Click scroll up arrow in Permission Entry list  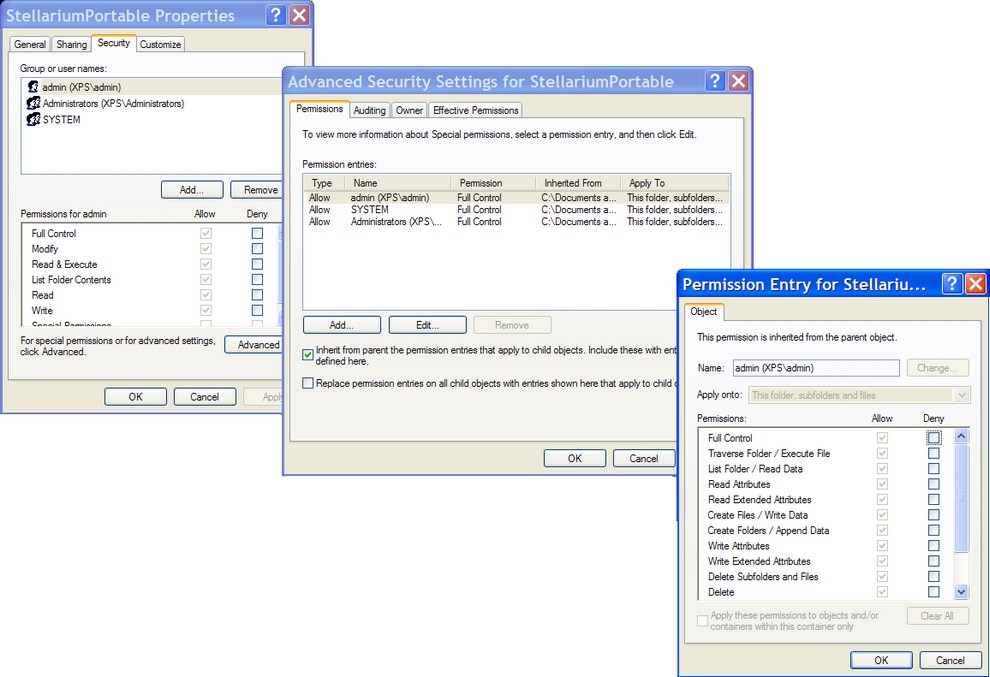click(961, 436)
